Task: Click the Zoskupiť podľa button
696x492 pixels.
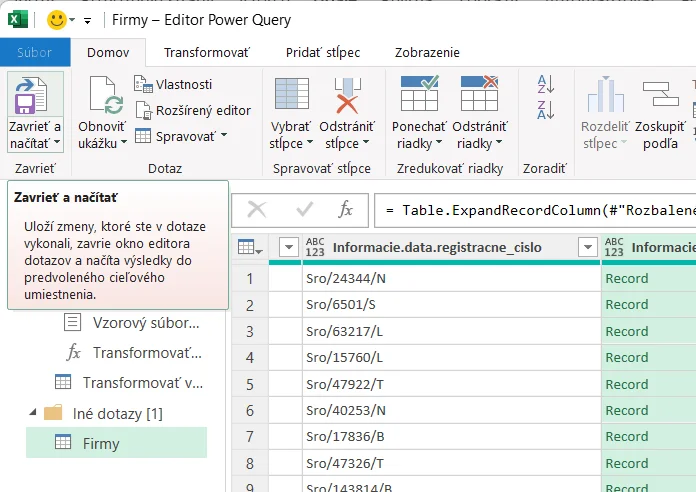Action: point(660,113)
